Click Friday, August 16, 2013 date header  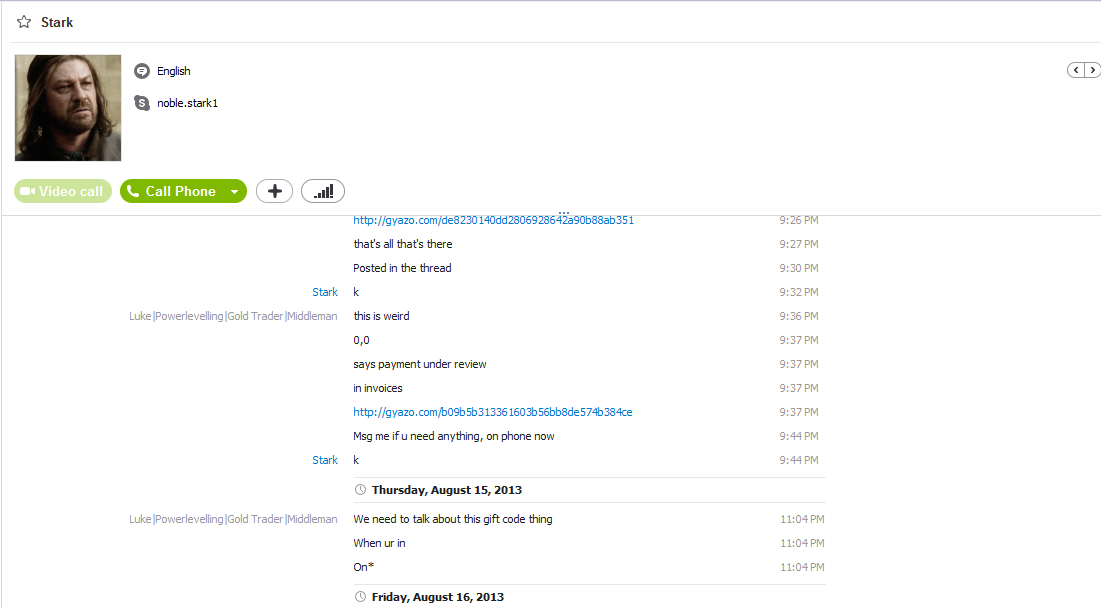[x=437, y=597]
